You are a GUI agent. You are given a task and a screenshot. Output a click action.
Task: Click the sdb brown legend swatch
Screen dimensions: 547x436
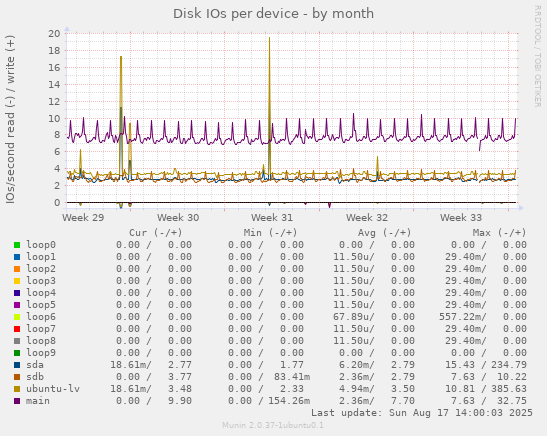[17, 377]
